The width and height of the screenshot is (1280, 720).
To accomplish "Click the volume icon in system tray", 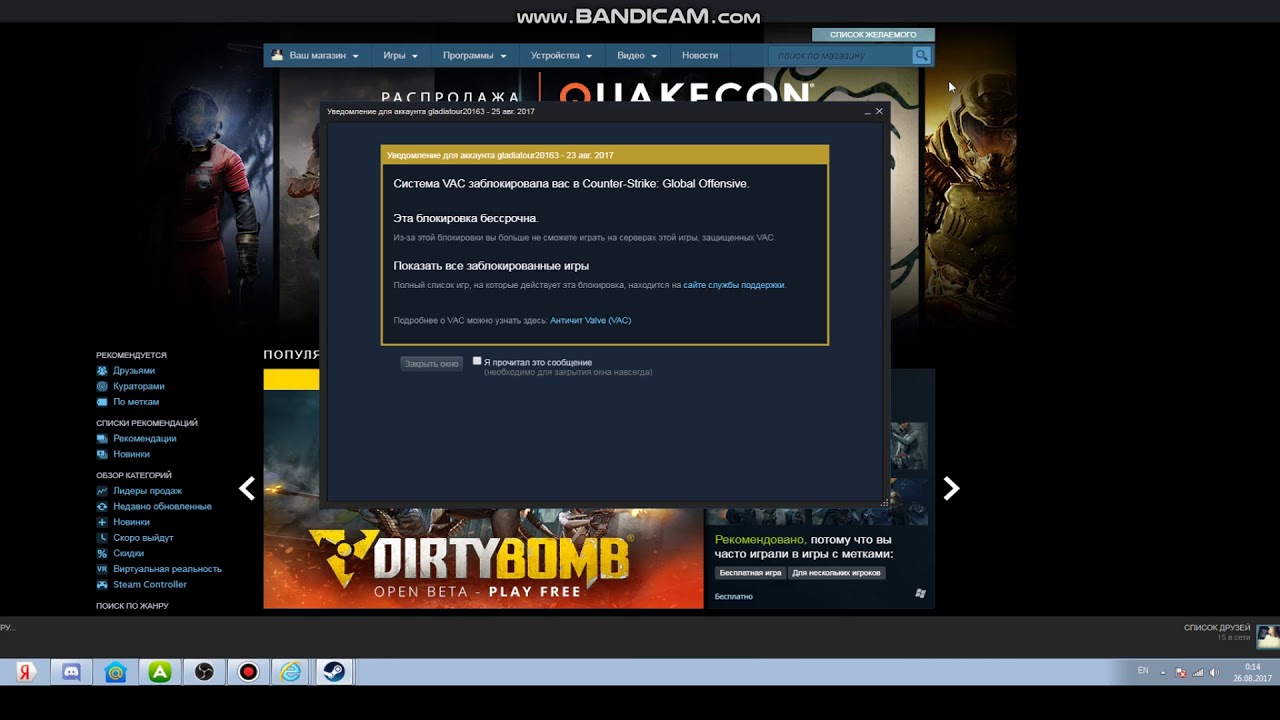I will click(1216, 672).
